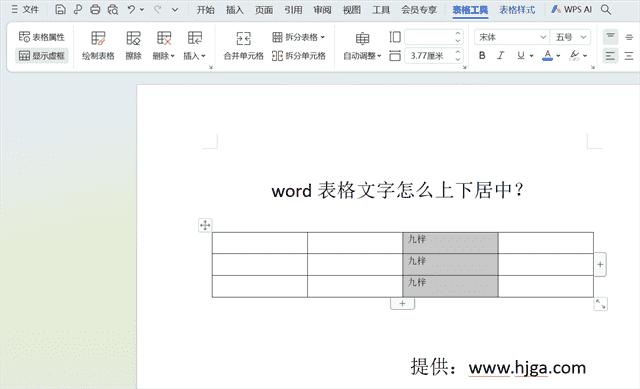The height and width of the screenshot is (389, 640).
Task: Click the table move handle
Action: click(x=205, y=225)
